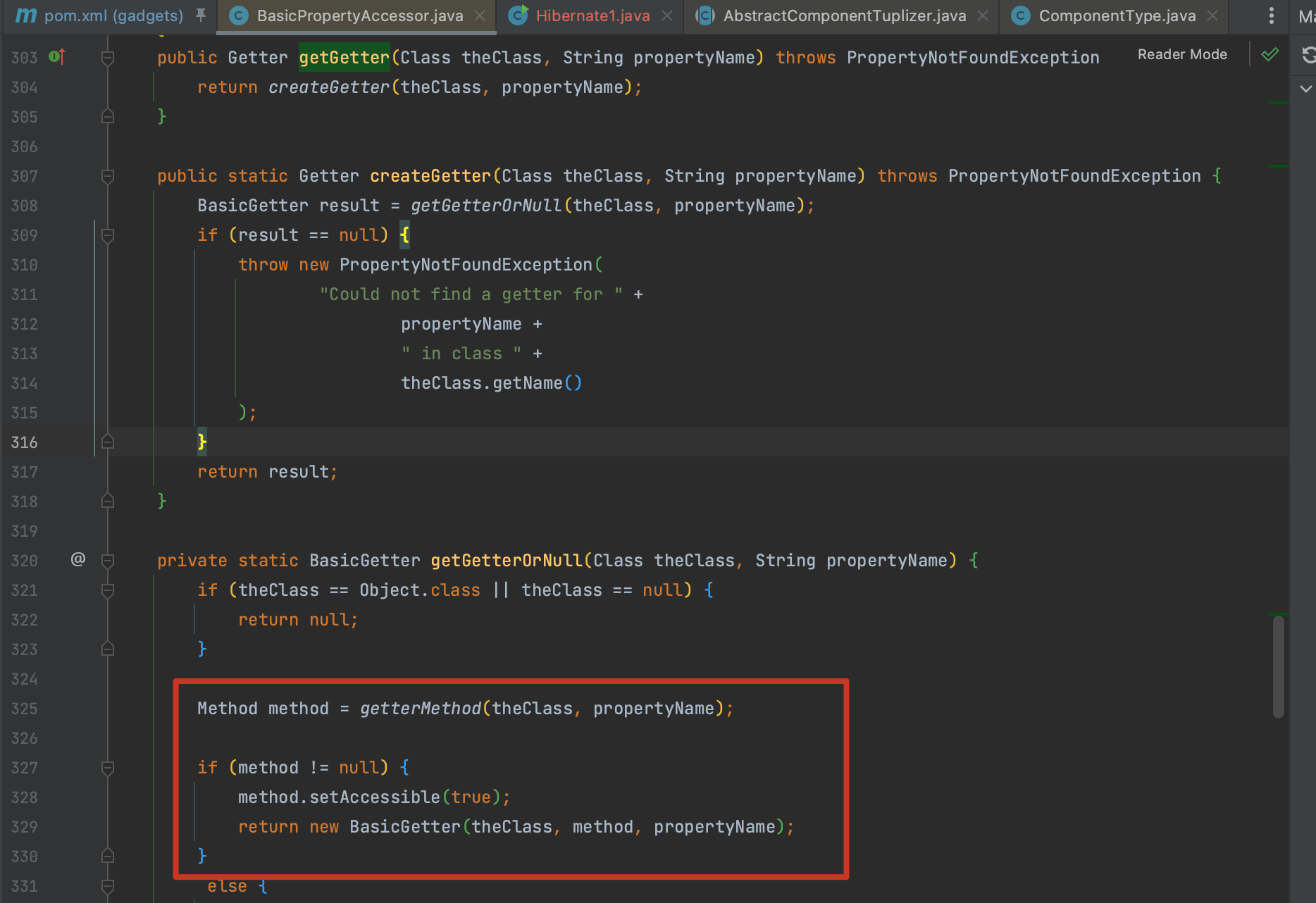
Task: Expand the chevron in the right panel
Action: coord(1306,89)
